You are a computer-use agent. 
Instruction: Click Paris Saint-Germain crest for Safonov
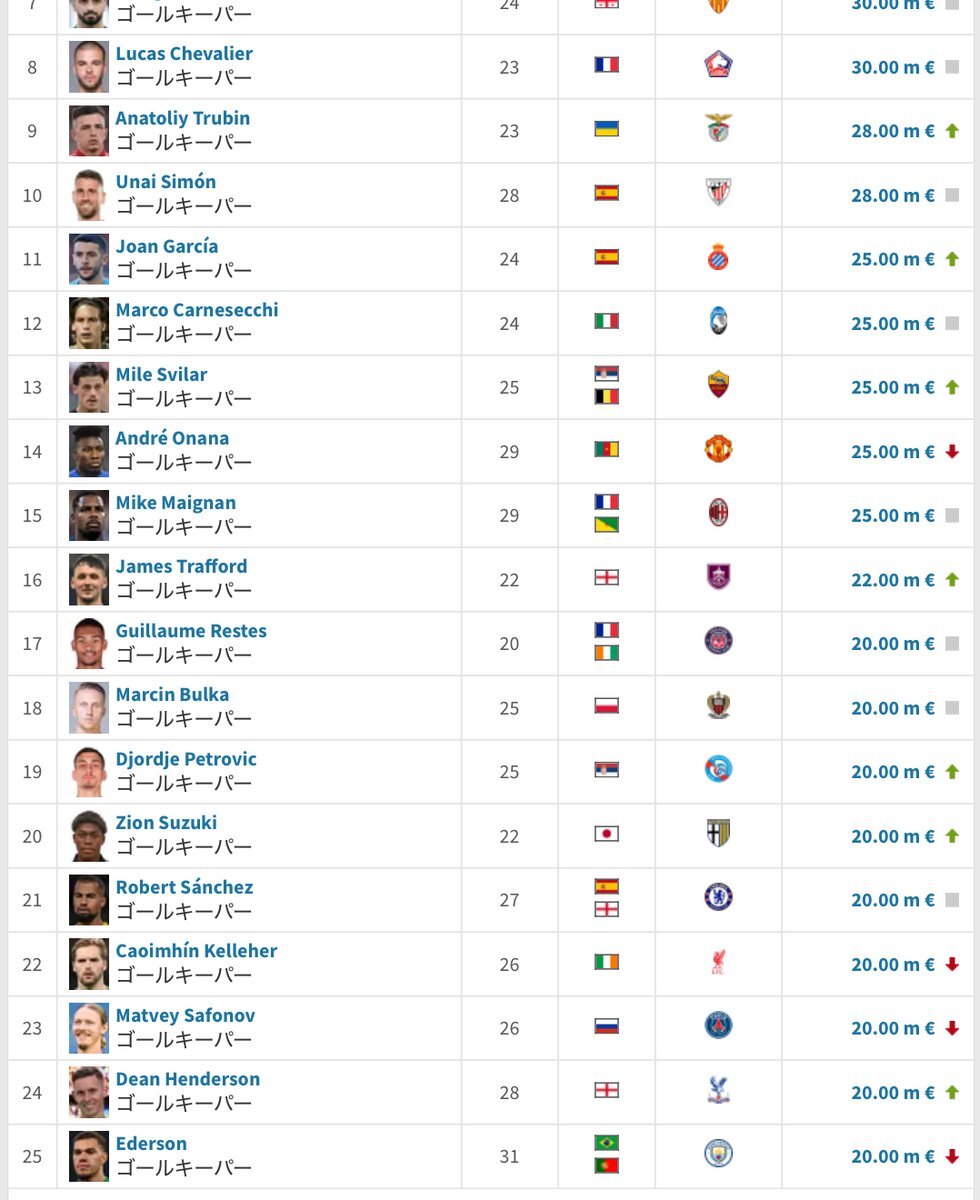(718, 1026)
